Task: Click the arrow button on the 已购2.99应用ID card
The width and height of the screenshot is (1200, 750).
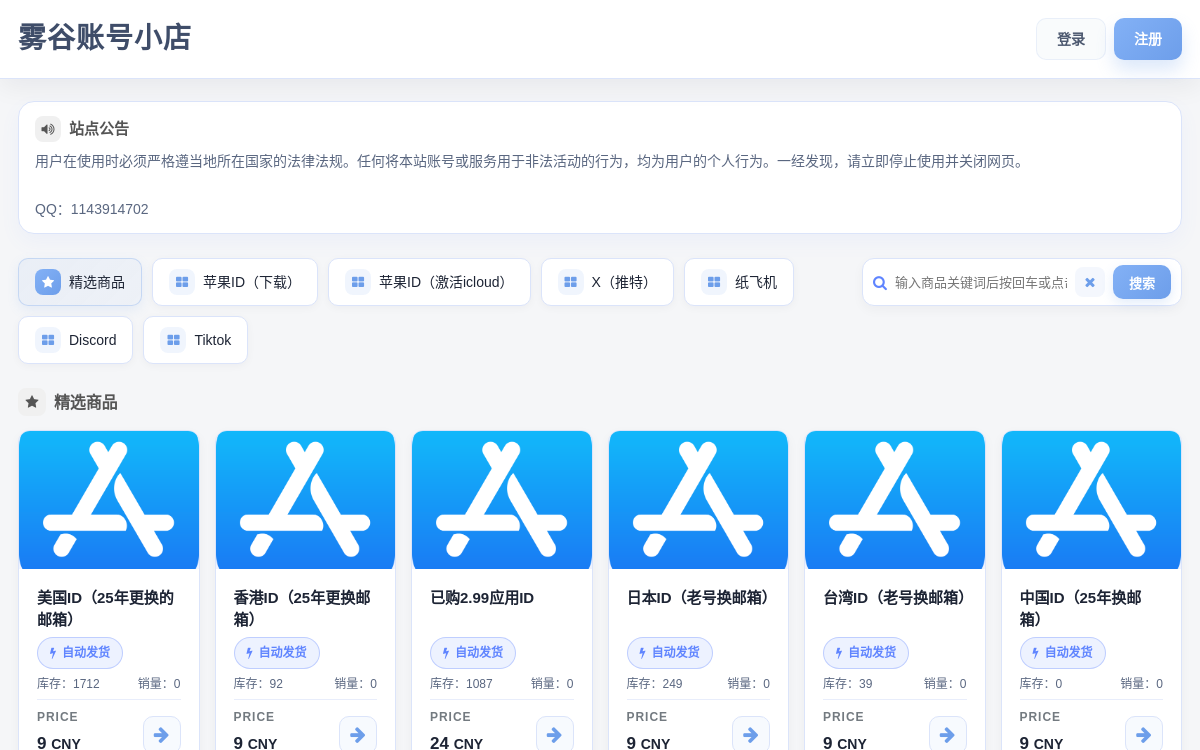Action: point(555,734)
